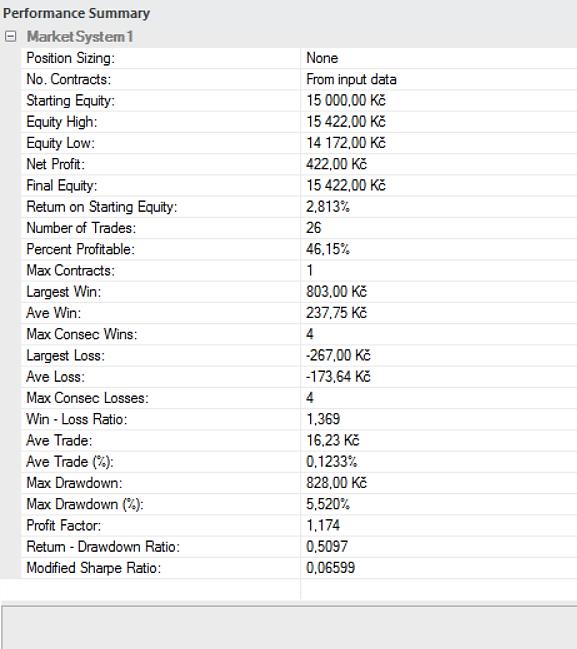Click the Modified Sharpe Ratio value
Viewport: 577px width, 649px height.
pos(330,567)
